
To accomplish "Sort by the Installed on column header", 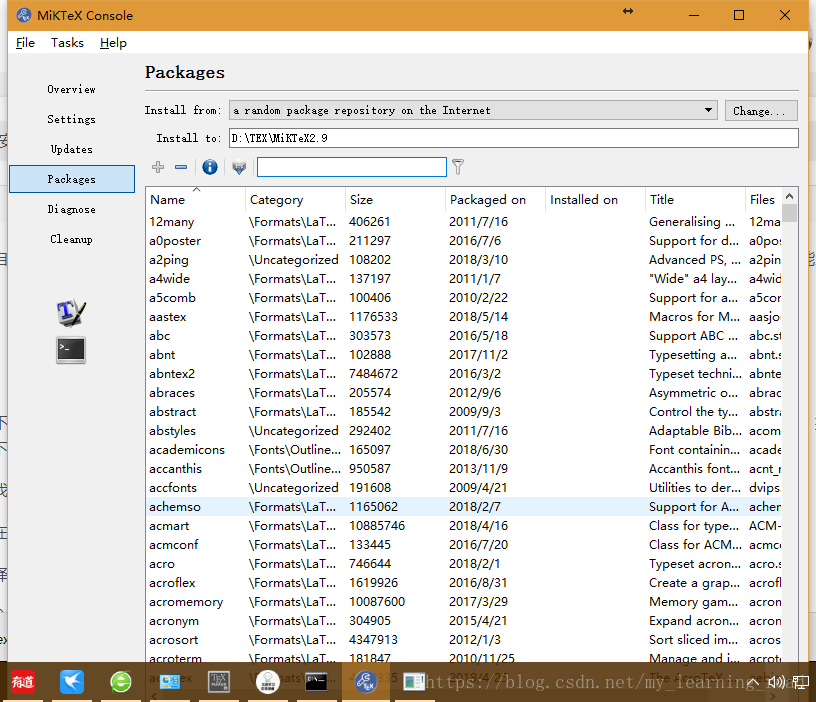I will click(595, 200).
